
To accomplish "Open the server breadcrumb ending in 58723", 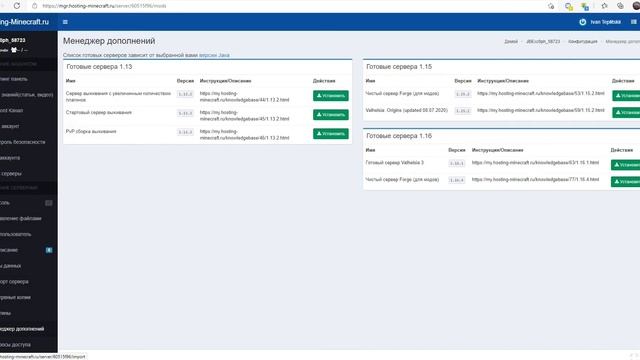I will [543, 42].
